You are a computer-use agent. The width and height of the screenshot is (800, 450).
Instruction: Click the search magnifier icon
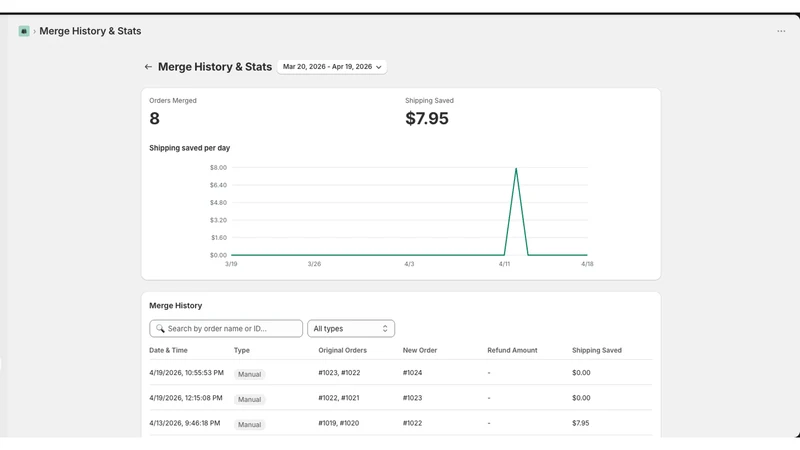tap(160, 329)
